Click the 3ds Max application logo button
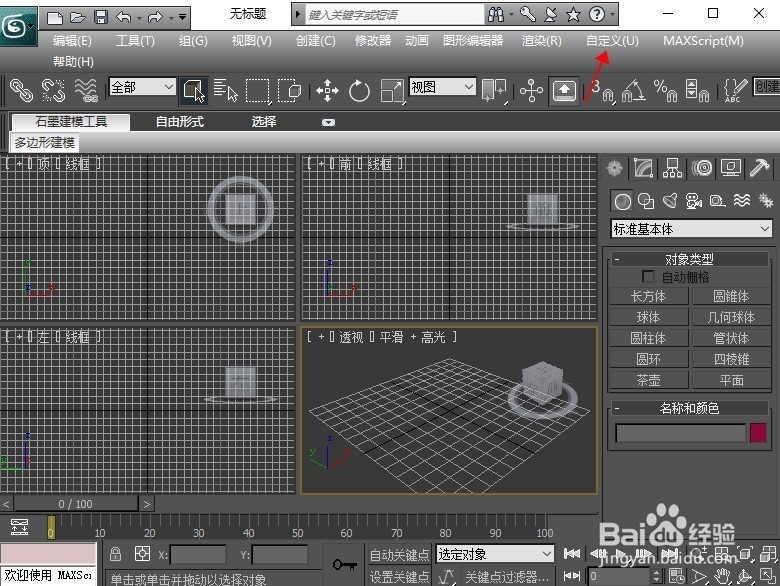This screenshot has width=780, height=586. click(x=18, y=26)
